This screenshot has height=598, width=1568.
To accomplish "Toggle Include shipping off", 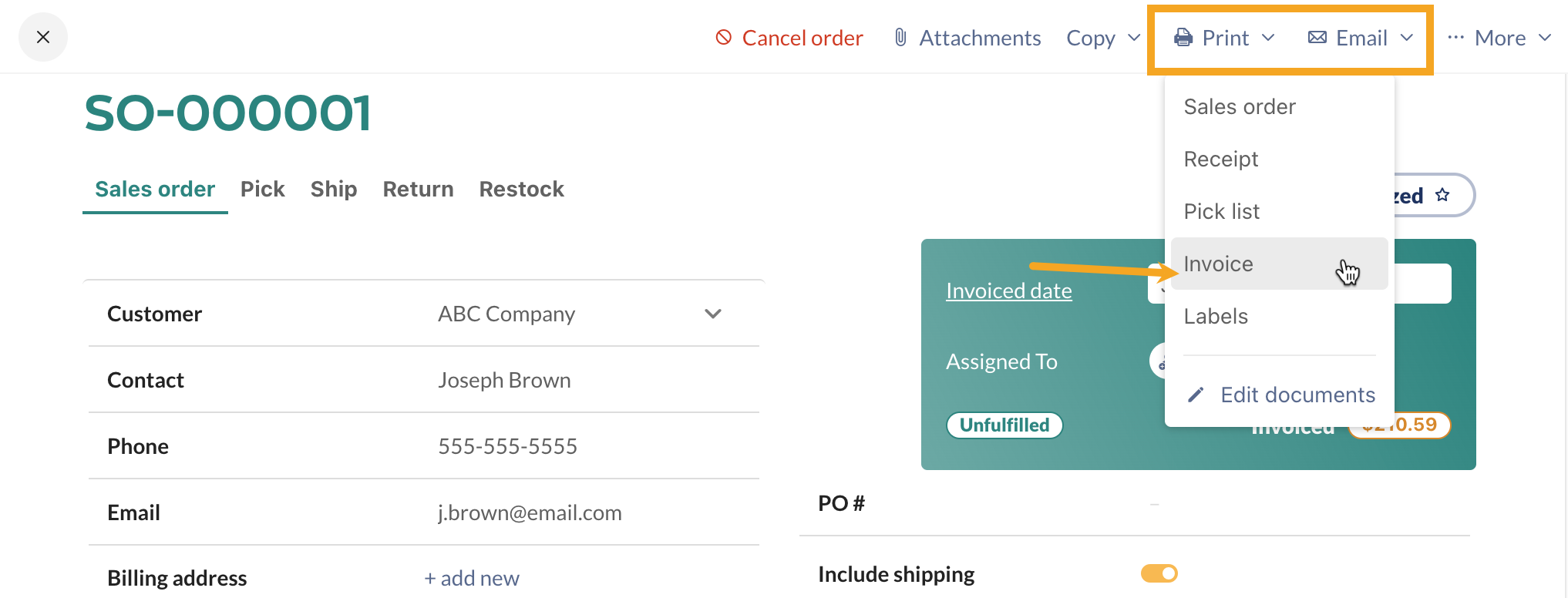I will (x=1159, y=573).
